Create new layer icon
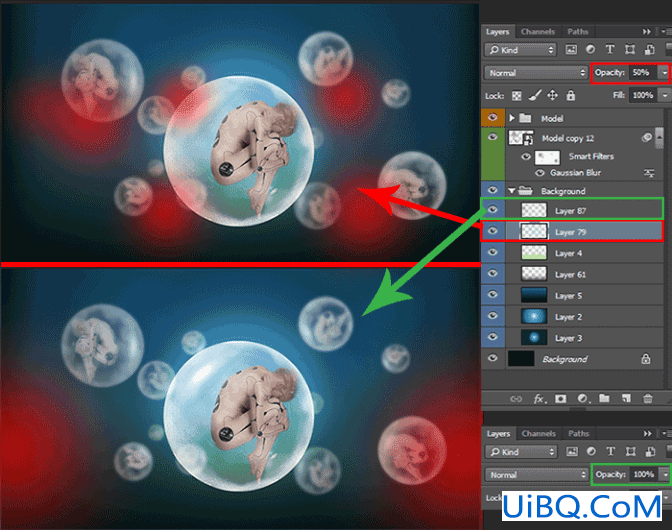672x531 pixels. coord(626,399)
